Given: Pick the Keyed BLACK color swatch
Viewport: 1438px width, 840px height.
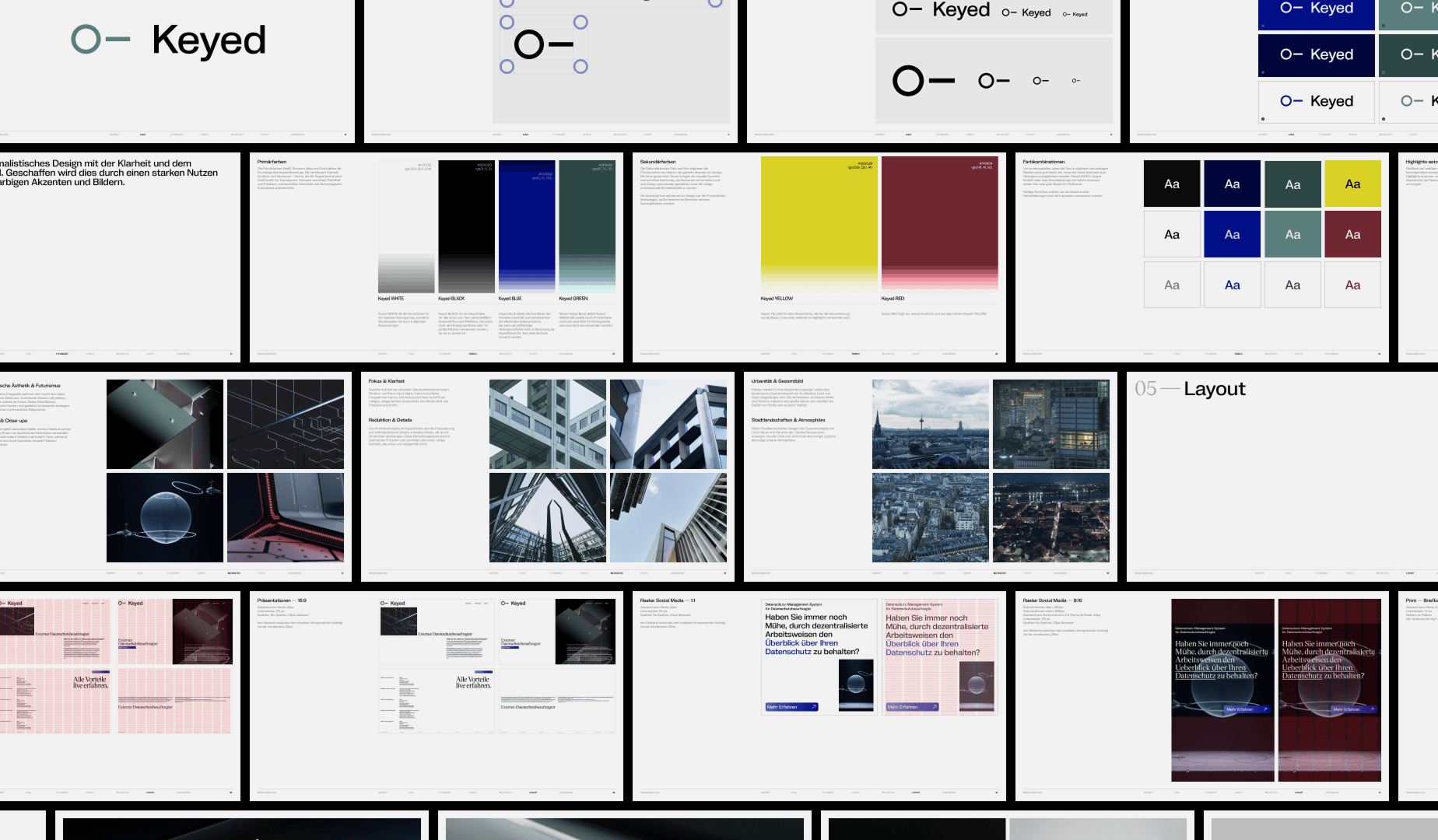Looking at the screenshot, I should coord(466,226).
